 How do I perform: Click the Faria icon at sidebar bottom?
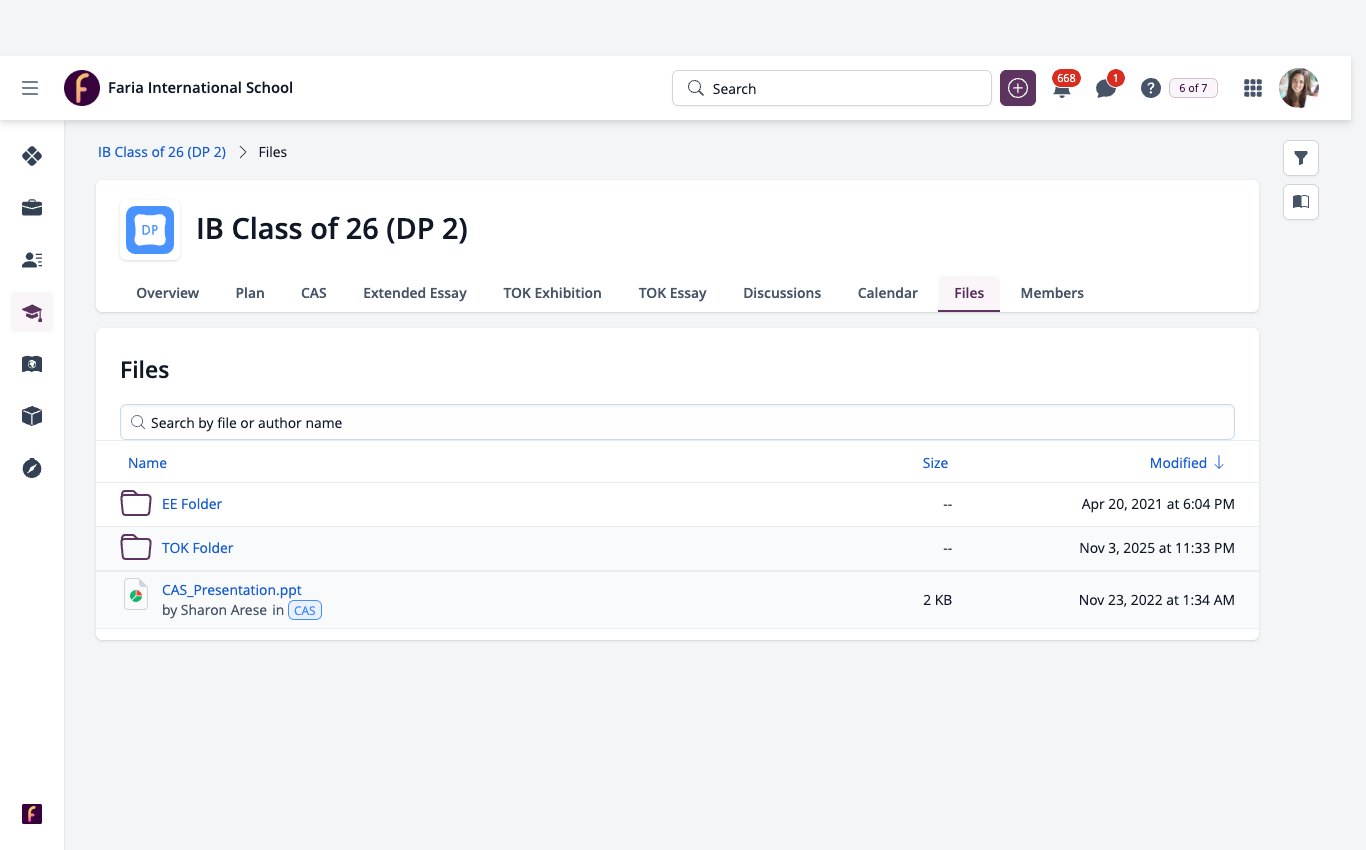point(32,814)
